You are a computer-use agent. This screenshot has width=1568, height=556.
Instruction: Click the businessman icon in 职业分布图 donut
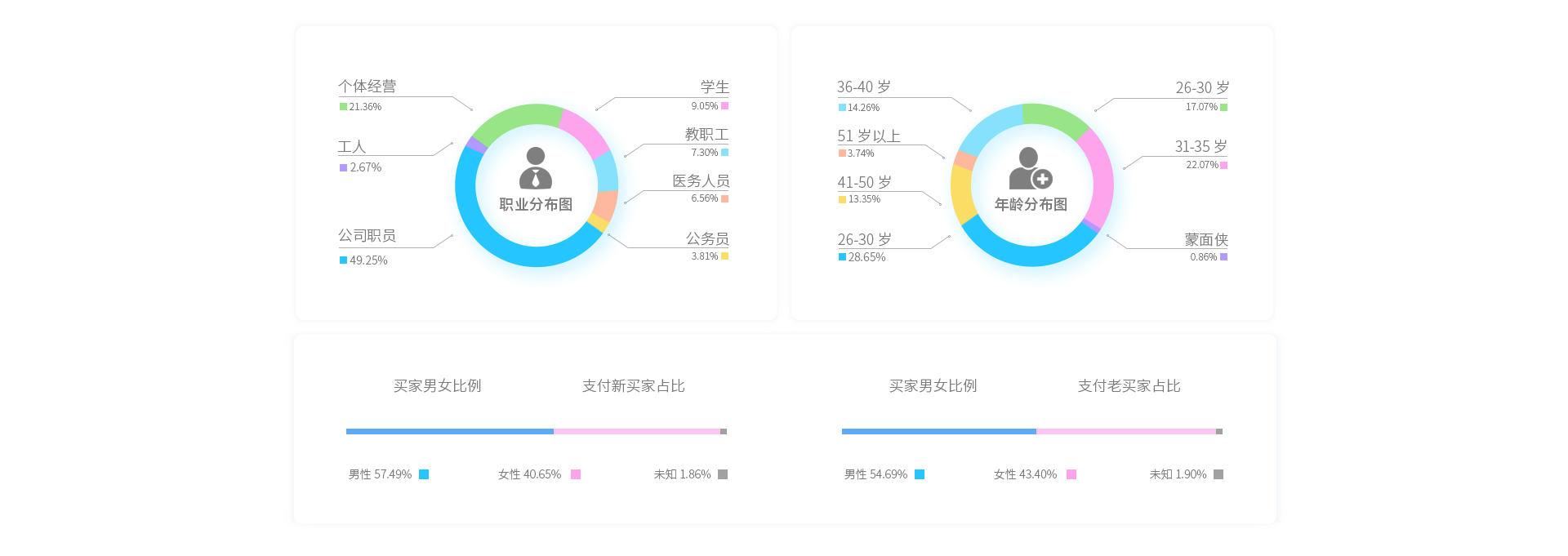(536, 168)
